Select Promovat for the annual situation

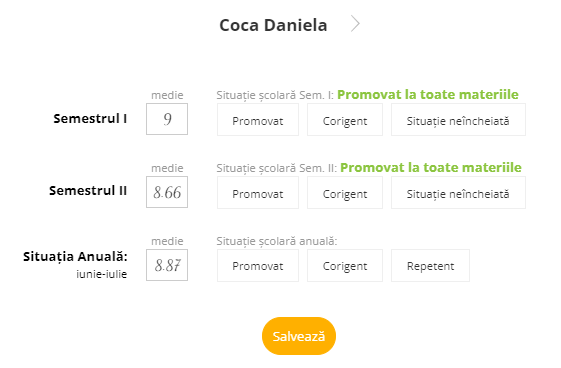[258, 266]
